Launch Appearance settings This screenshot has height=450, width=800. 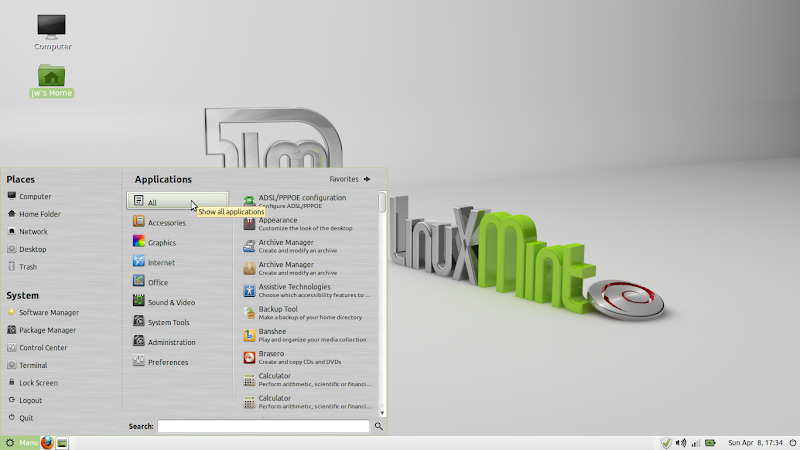(x=308, y=223)
